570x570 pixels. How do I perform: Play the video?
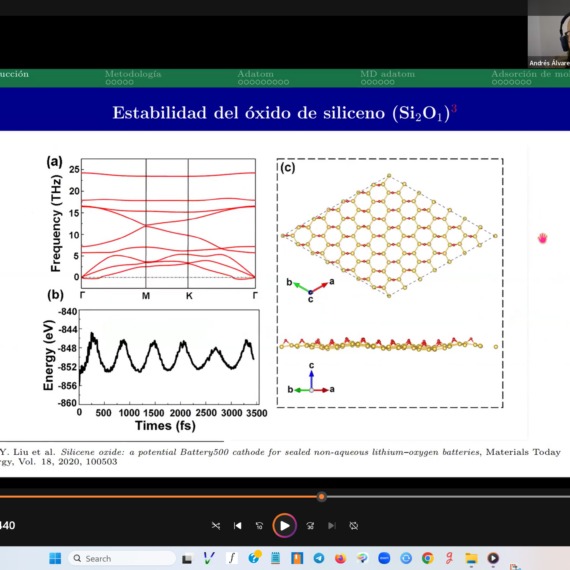click(285, 526)
